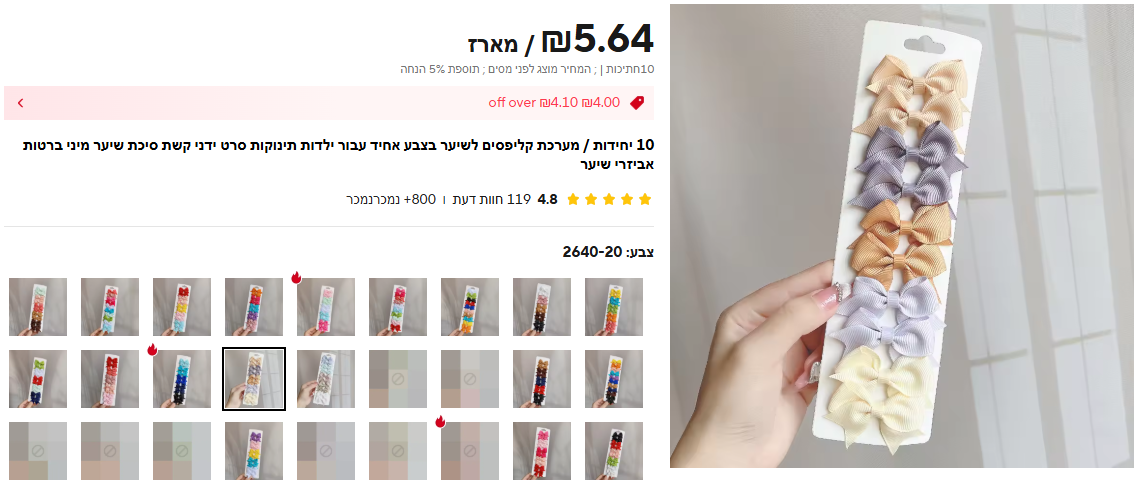Choose the all red and pink bows variant
The height and width of the screenshot is (488, 1139).
110,378
